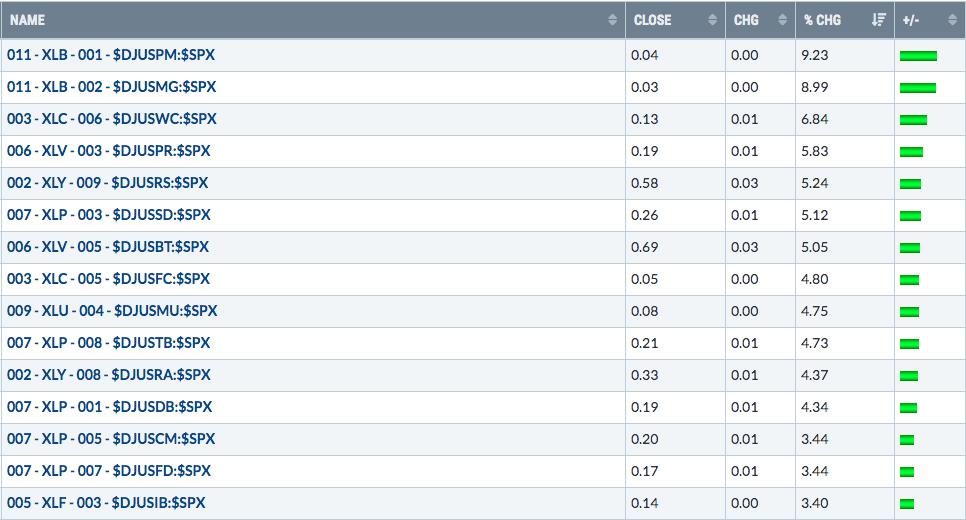Open the $DJUSSD:$SPX link
Screen dimensions: 966x520
pyautogui.click(x=109, y=215)
